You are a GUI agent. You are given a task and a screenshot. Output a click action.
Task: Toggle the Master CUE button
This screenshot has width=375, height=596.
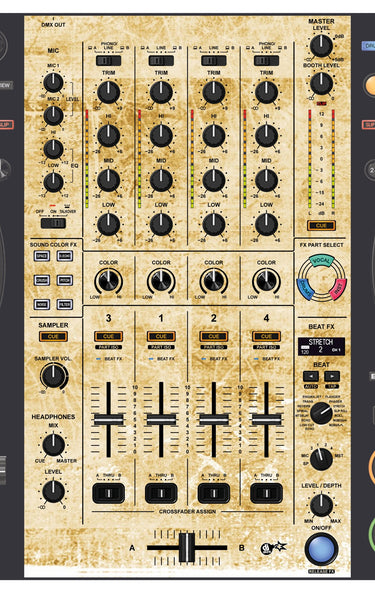point(321,225)
